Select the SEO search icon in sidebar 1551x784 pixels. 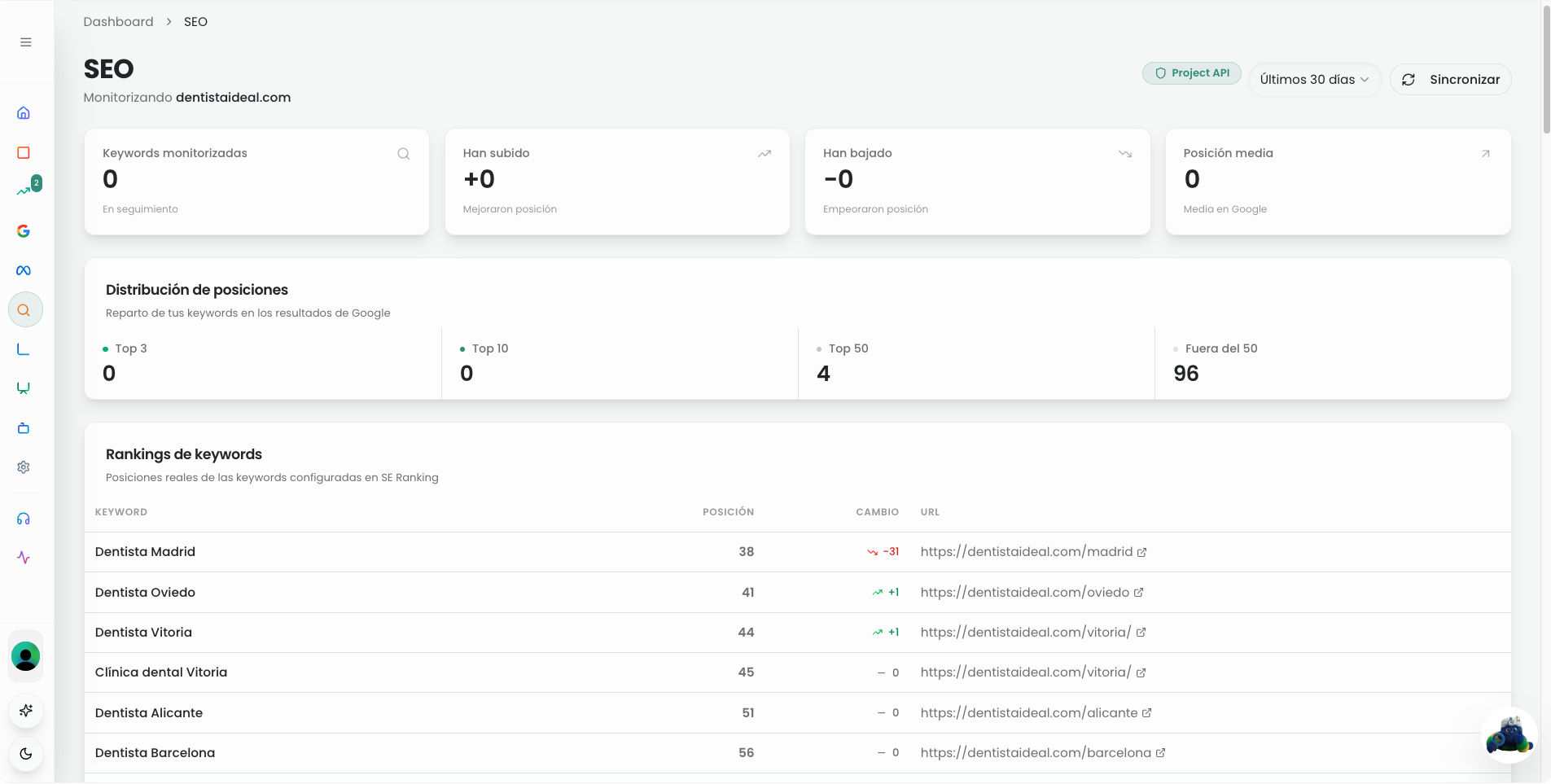25,310
